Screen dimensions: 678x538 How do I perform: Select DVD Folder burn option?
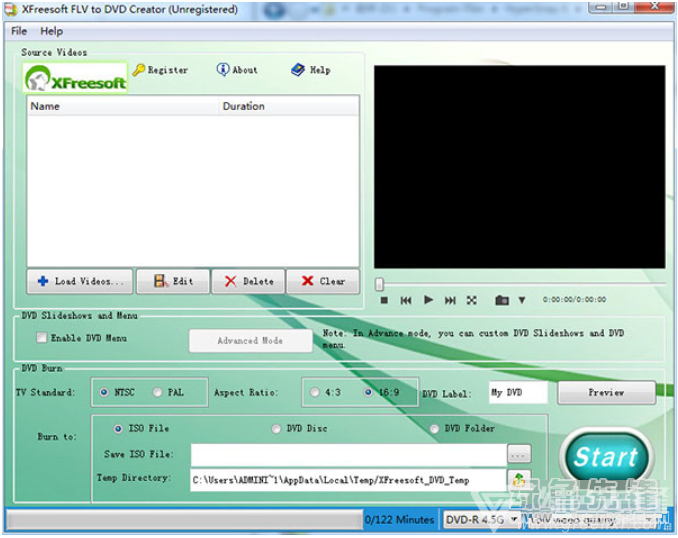[434, 429]
